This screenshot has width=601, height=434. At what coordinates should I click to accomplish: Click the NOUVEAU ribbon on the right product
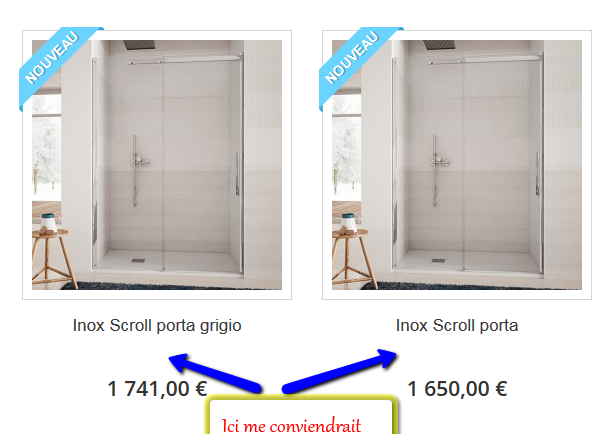354,59
